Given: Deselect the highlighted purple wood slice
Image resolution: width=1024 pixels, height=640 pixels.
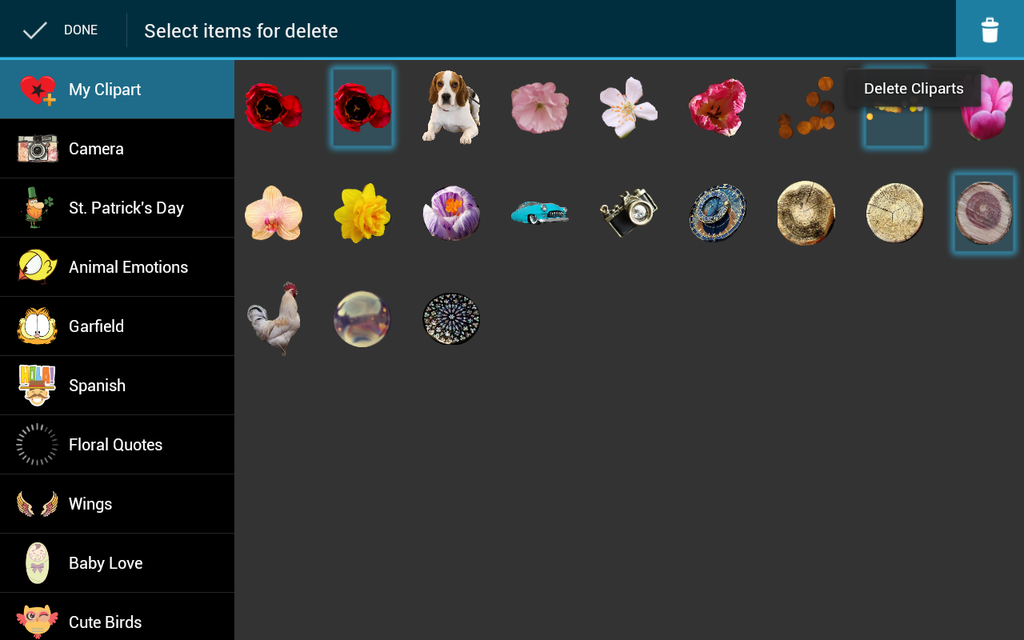Looking at the screenshot, I should (984, 213).
